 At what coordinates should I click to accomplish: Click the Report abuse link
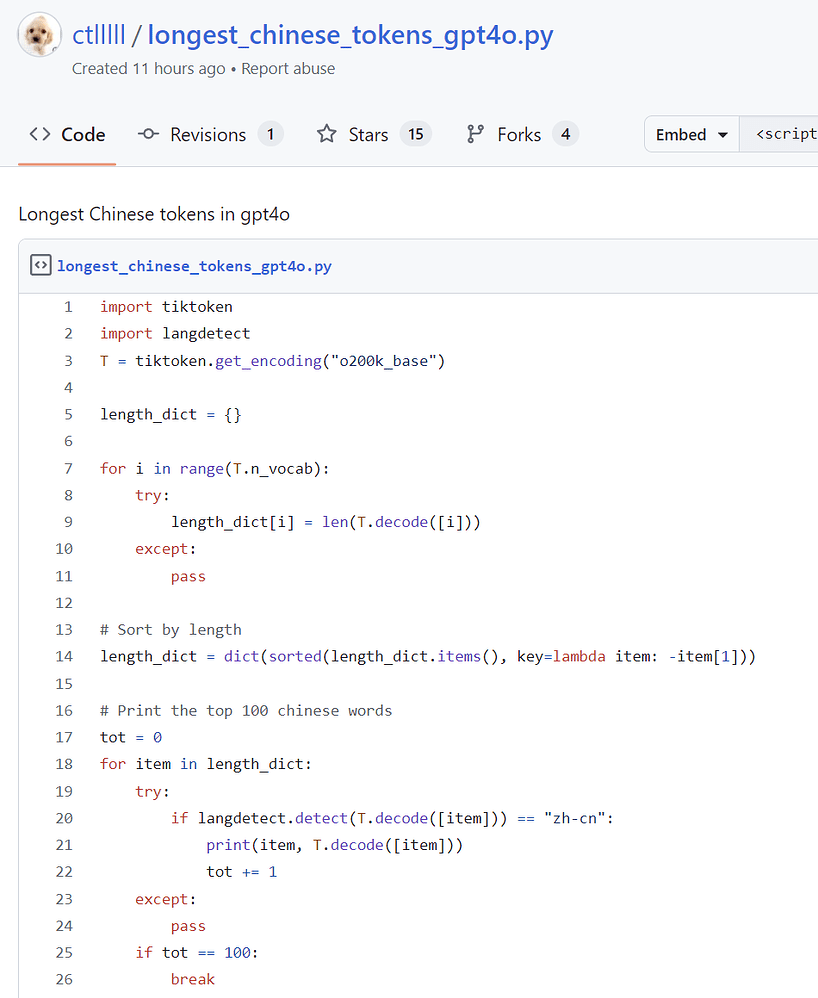point(288,69)
